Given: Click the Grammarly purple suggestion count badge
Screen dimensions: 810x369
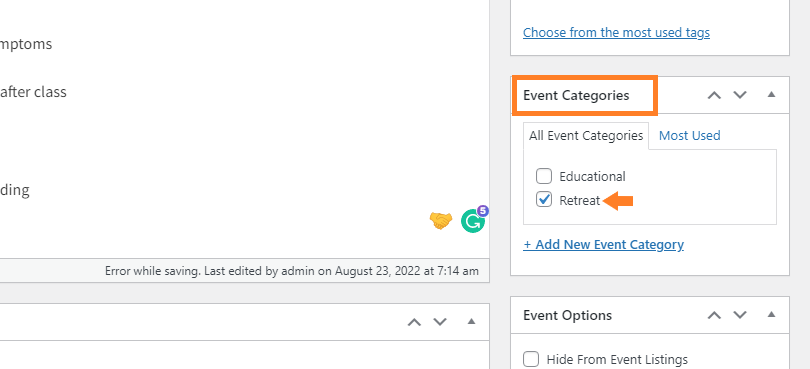Looking at the screenshot, I should click(482, 211).
